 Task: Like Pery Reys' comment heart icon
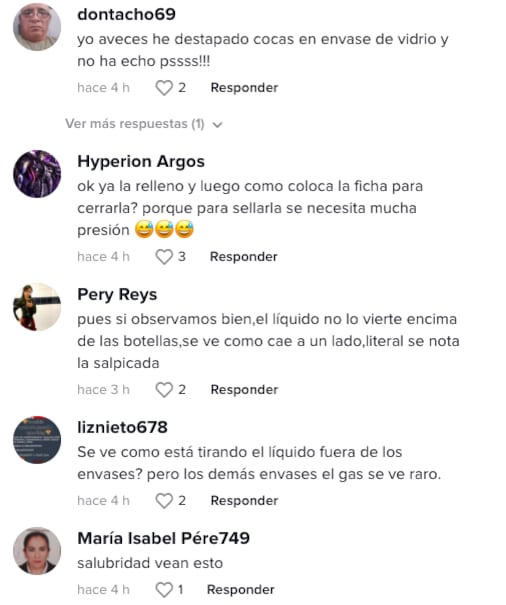click(x=164, y=390)
